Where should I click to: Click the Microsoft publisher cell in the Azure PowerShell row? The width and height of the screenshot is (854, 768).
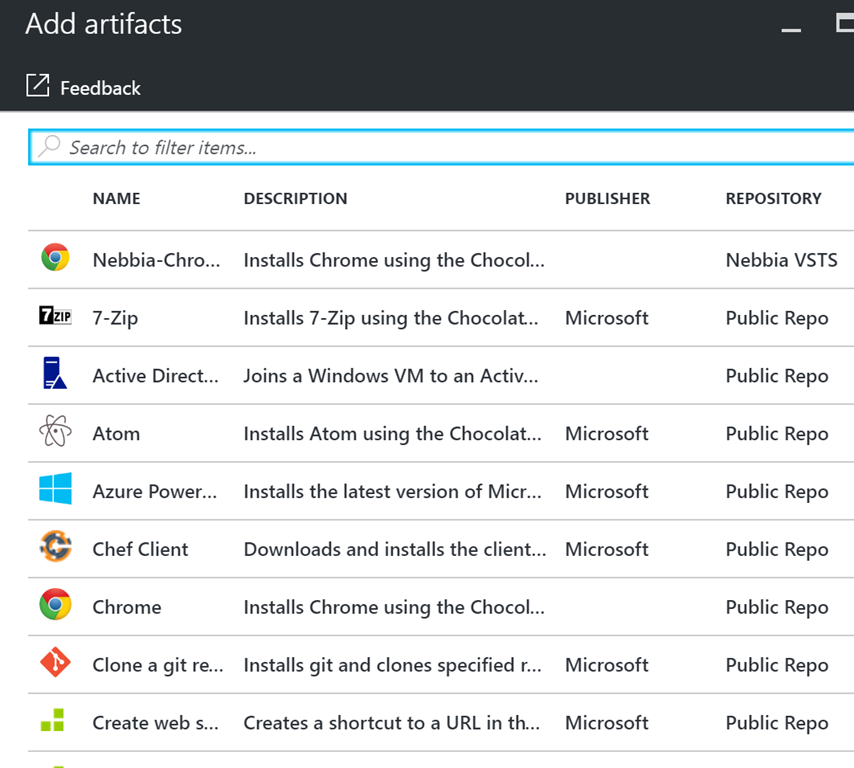(x=607, y=491)
